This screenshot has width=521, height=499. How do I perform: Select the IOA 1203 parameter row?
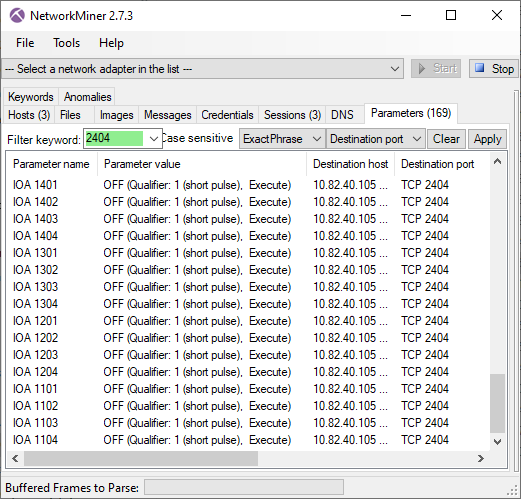pos(248,355)
